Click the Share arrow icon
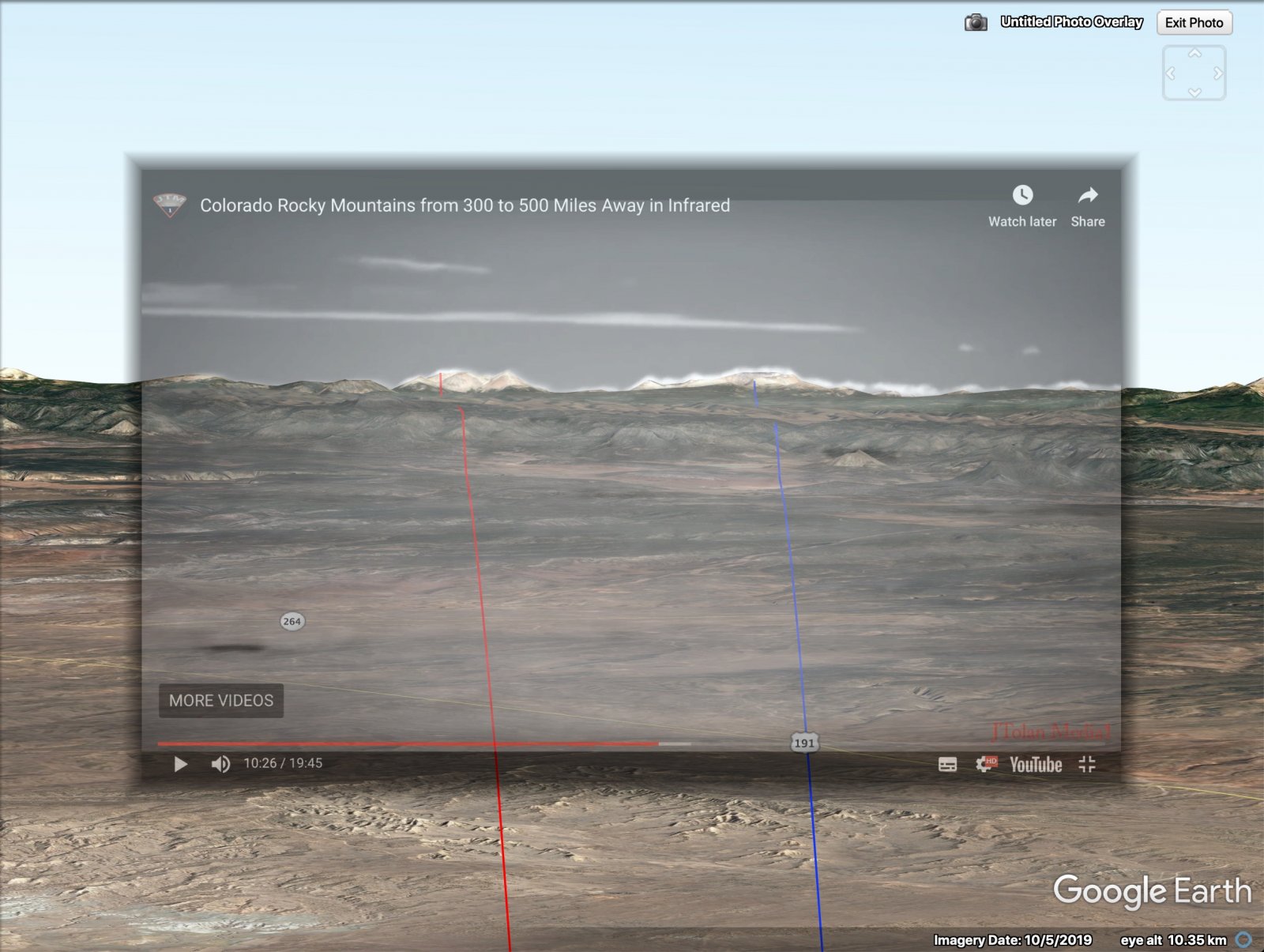This screenshot has height=952, width=1264. pyautogui.click(x=1087, y=195)
